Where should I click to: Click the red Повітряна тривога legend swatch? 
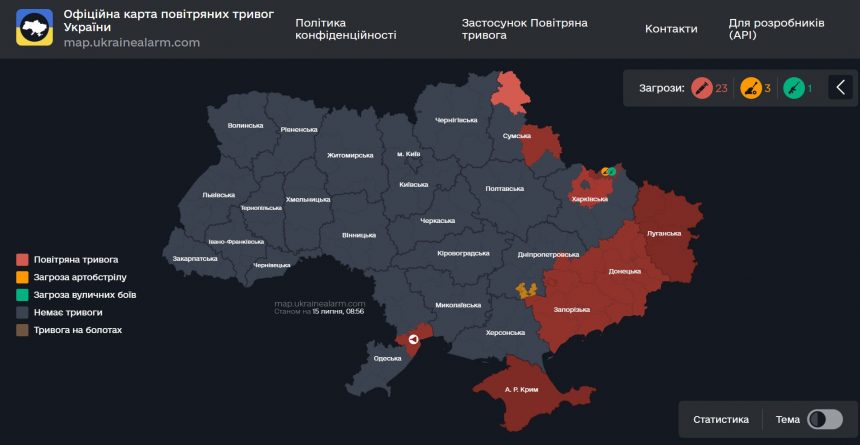[x=22, y=260]
